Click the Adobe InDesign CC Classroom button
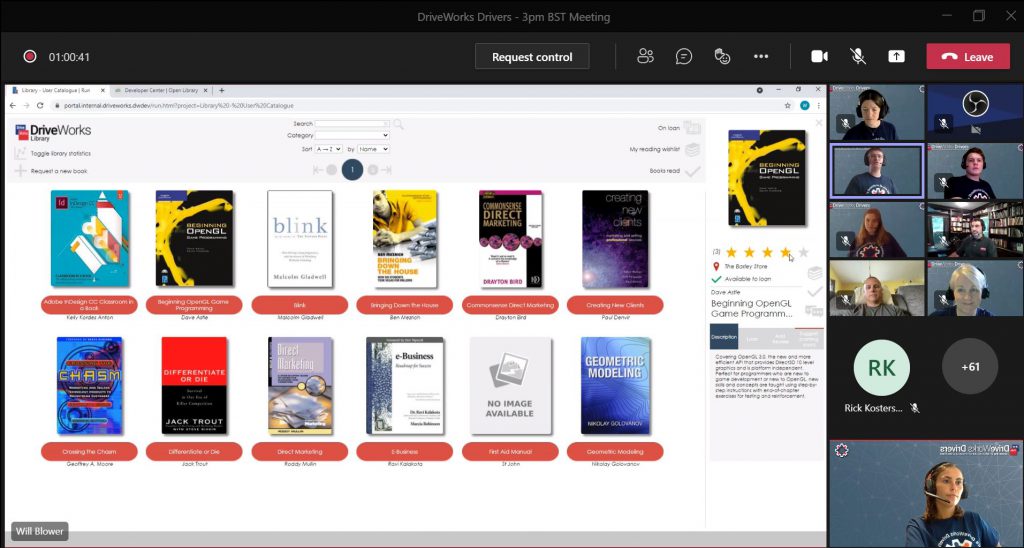Image resolution: width=1024 pixels, height=548 pixels. tap(89, 304)
